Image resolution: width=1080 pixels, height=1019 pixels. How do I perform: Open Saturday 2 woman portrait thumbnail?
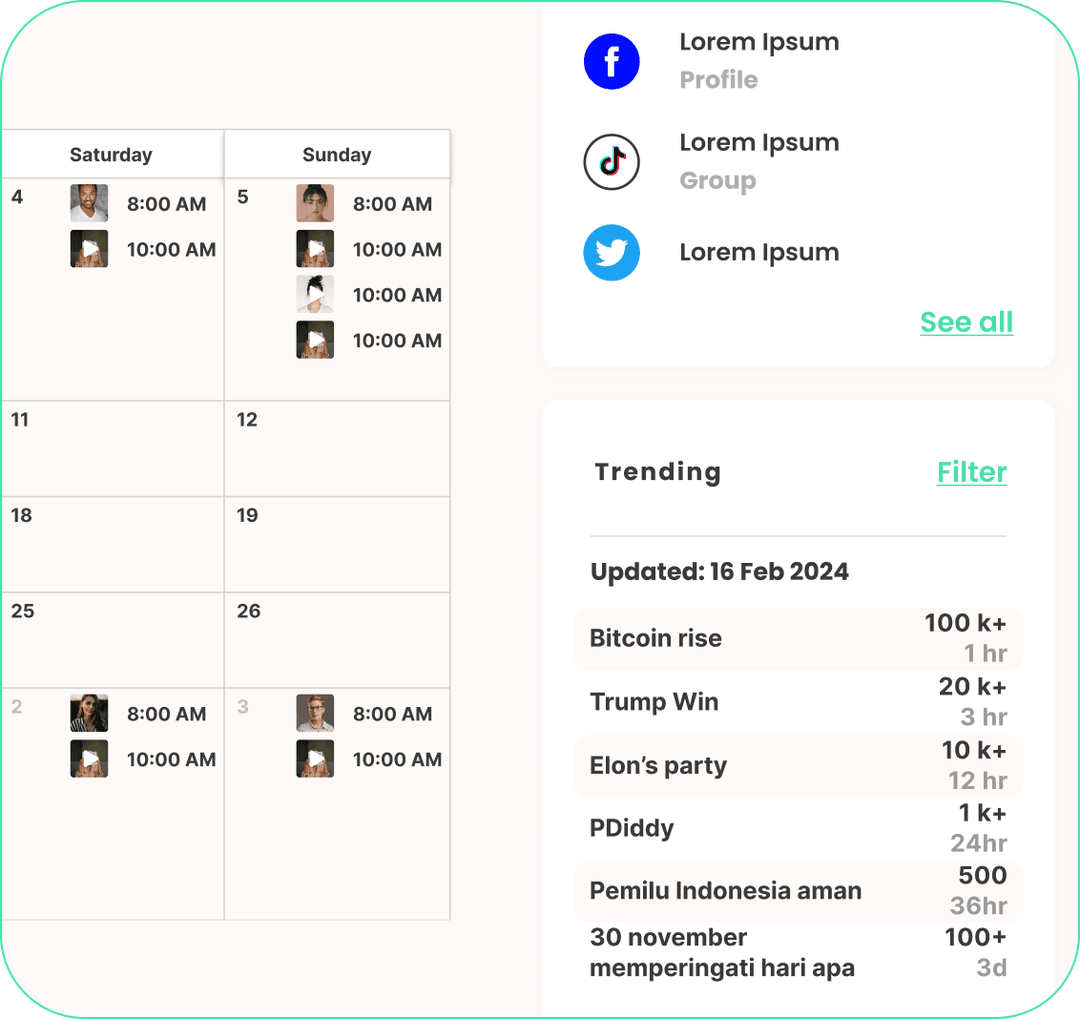pos(89,713)
